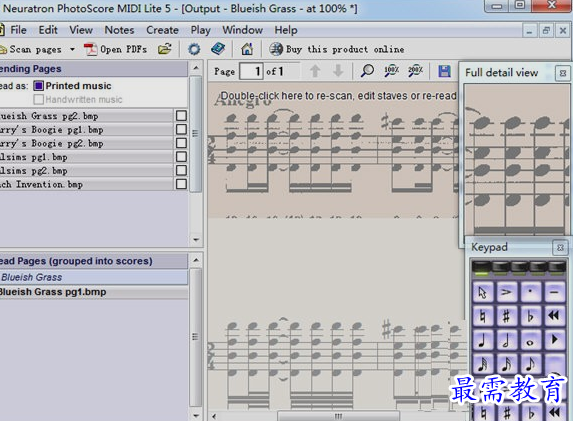Click Read Pages scroll down arrow
This screenshot has height=421, width=573.
pos(196,416)
